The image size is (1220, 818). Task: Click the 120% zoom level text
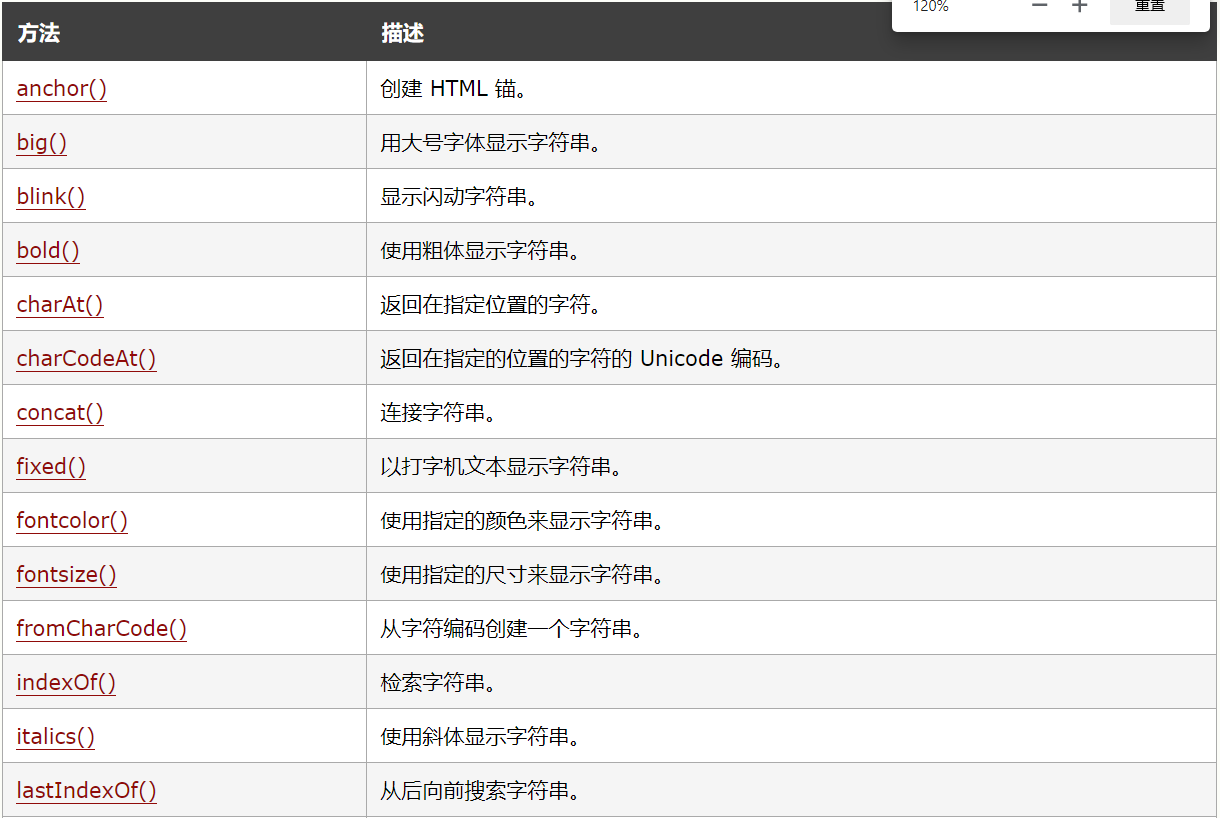click(930, 6)
